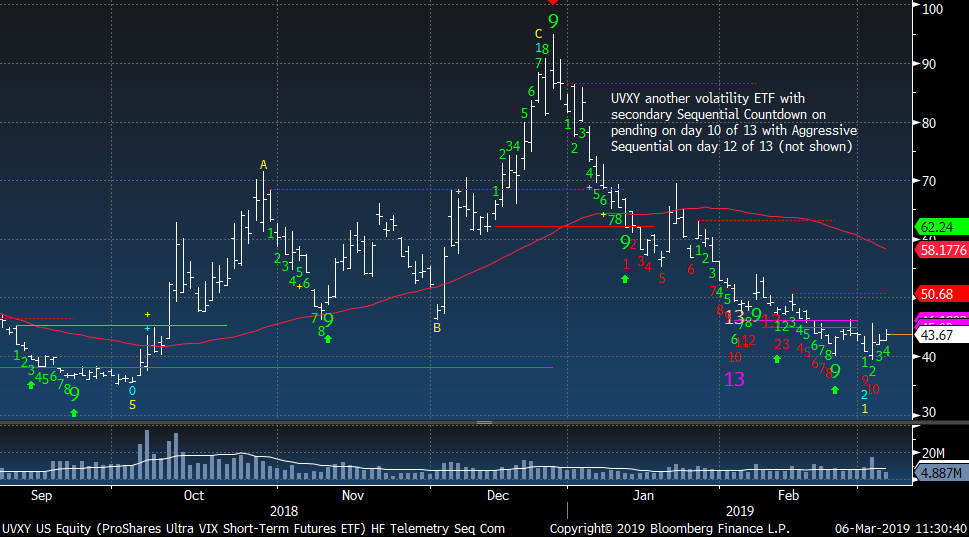
Task: Click the 4.887M volume value label
Action: click(x=941, y=473)
